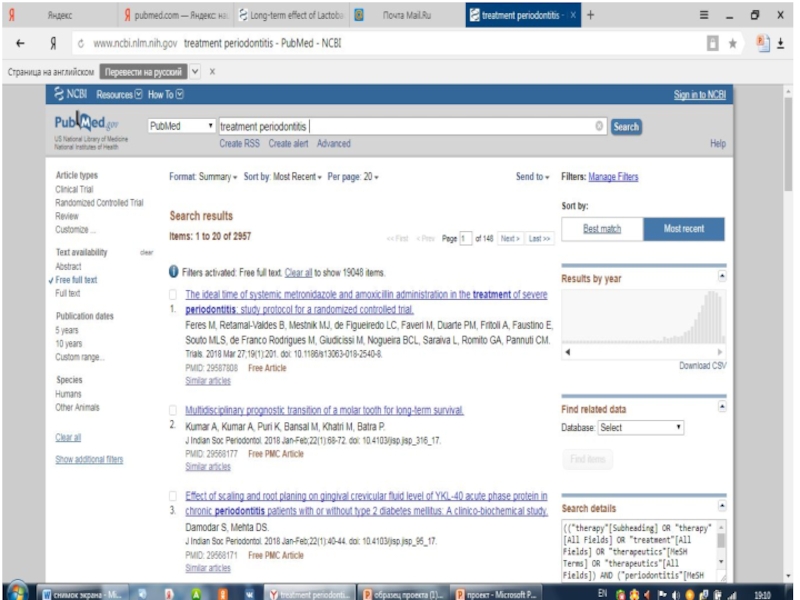This screenshot has height=600, width=800.
Task: Close the translation bar
Action: coord(212,72)
